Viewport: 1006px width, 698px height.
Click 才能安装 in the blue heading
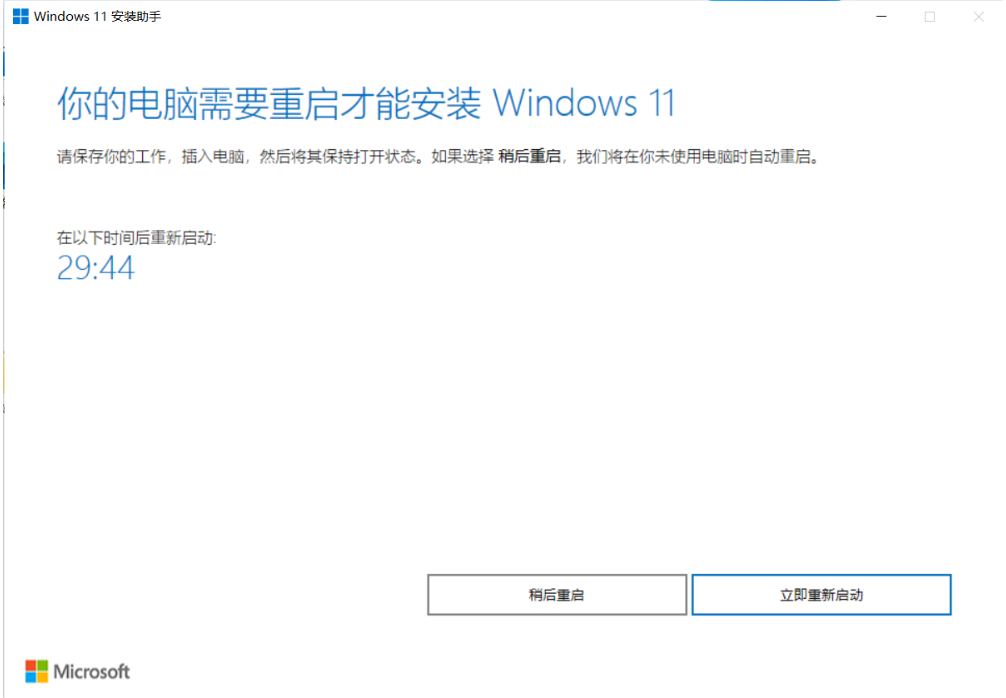[x=411, y=103]
